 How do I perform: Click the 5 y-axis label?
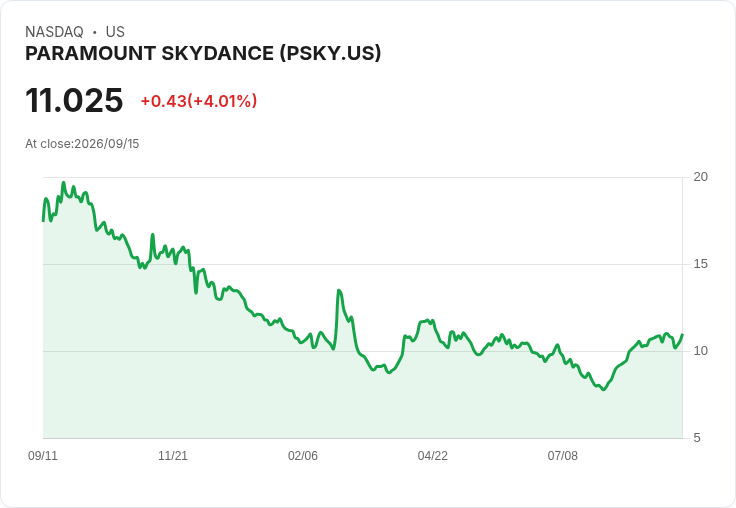tap(697, 438)
